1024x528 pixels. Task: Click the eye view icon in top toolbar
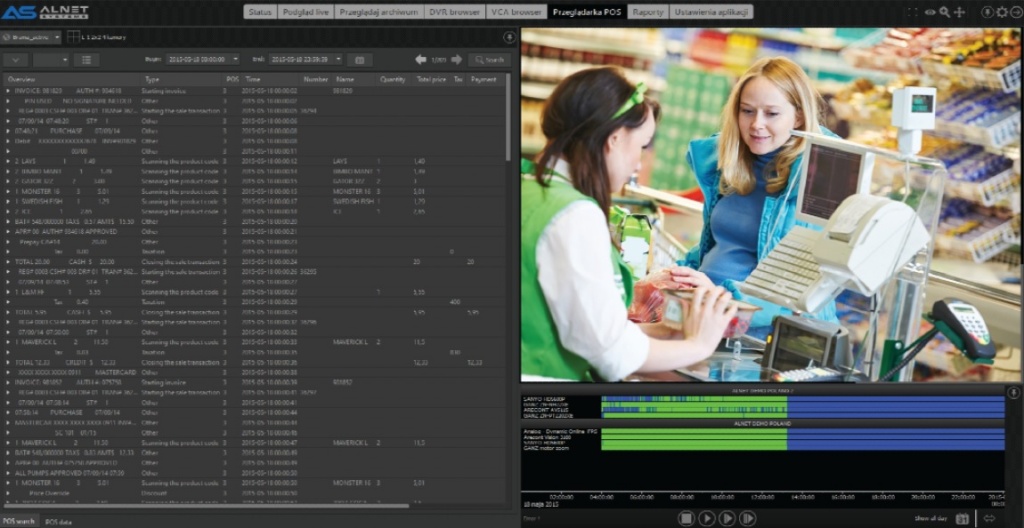[930, 12]
